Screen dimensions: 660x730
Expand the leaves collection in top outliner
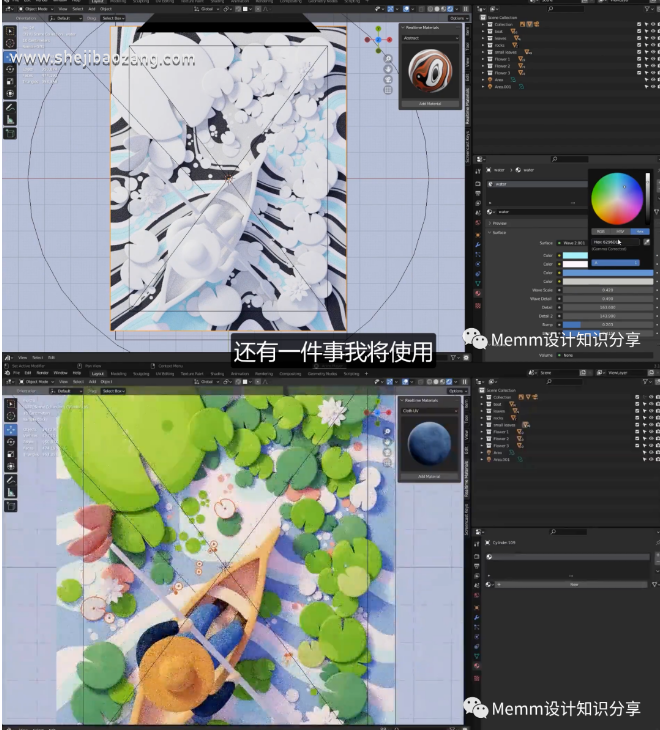click(484, 38)
